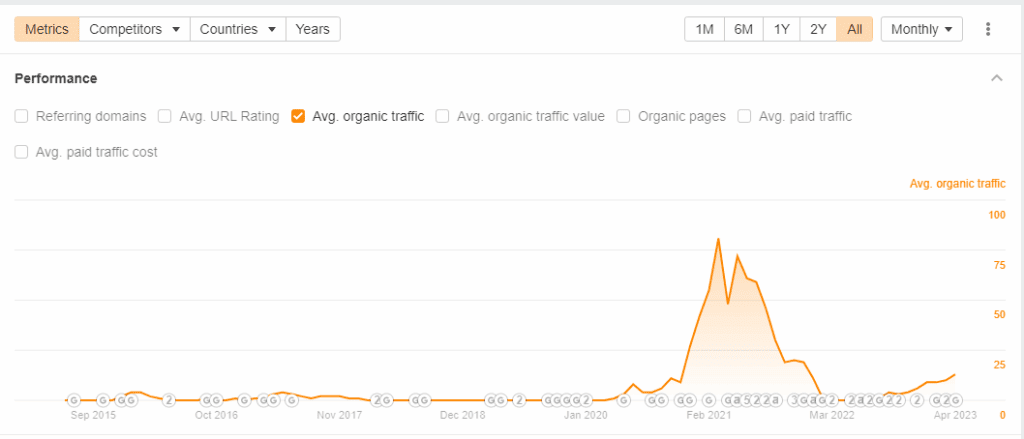Expand the Competitors dropdown
1024x439 pixels.
(135, 29)
